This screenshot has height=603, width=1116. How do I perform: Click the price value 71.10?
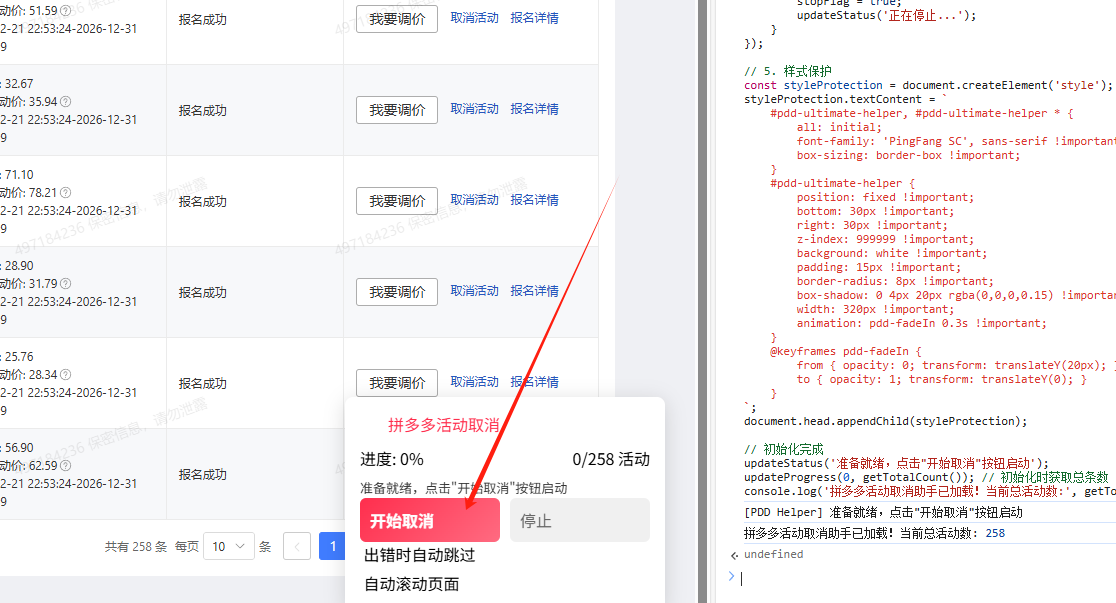pos(19,175)
